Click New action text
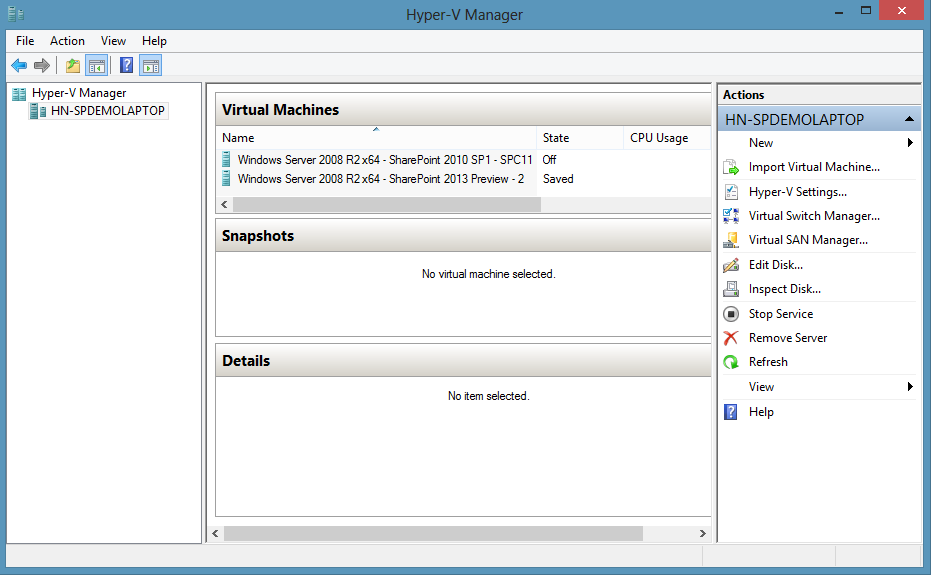This screenshot has width=931, height=575. pos(761,143)
